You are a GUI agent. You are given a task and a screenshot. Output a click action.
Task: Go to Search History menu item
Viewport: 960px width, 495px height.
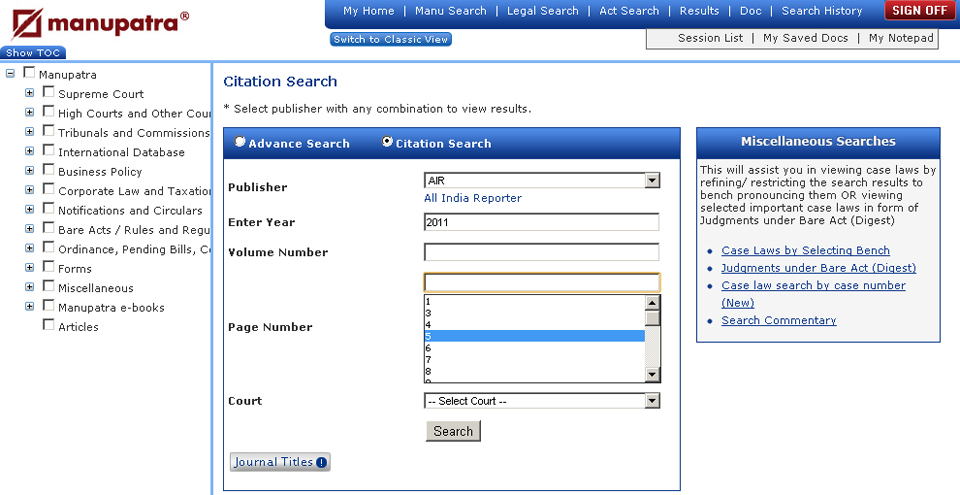pos(821,11)
